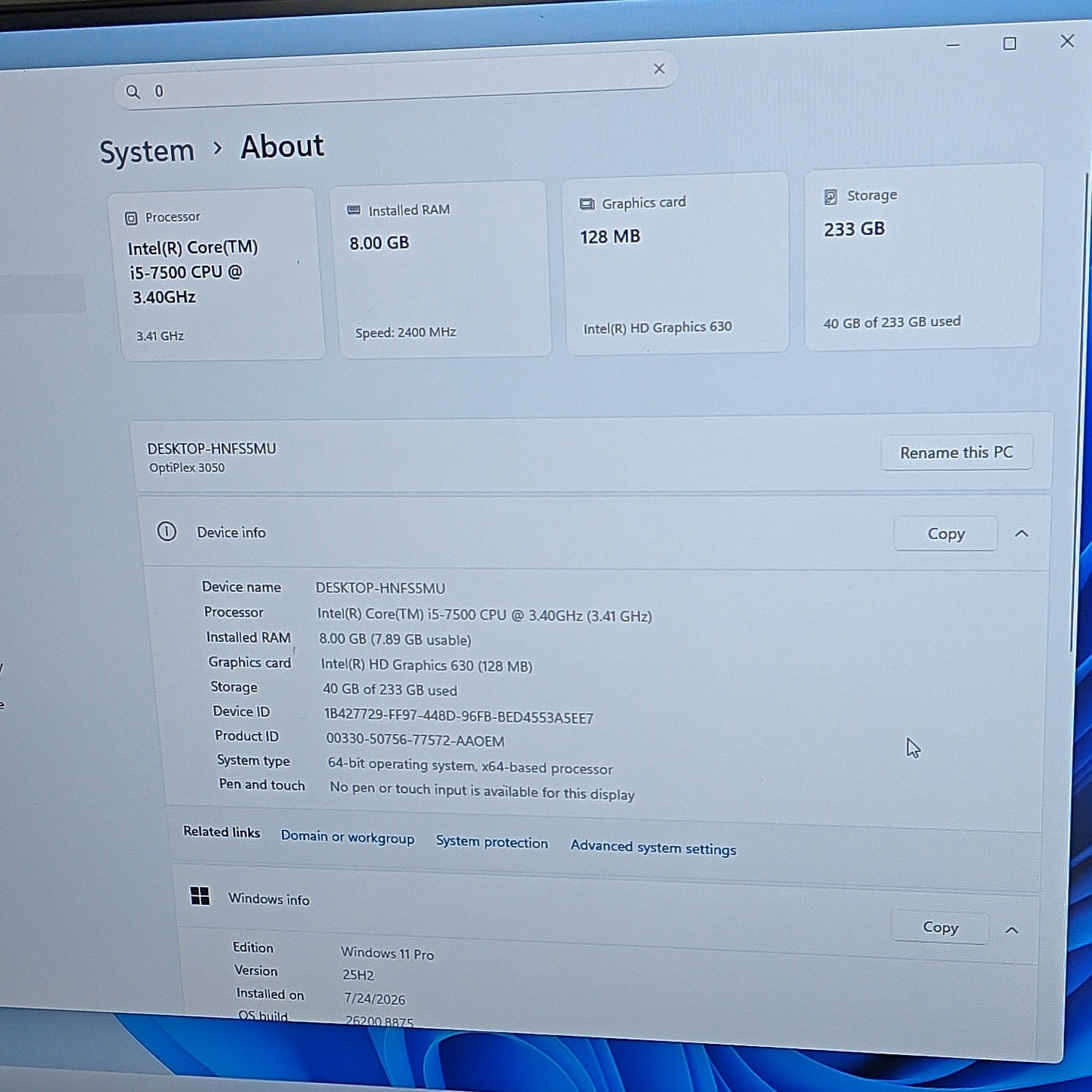Viewport: 1092px width, 1092px height.
Task: Click the Device ID value starting with 1B427729
Action: [x=459, y=717]
